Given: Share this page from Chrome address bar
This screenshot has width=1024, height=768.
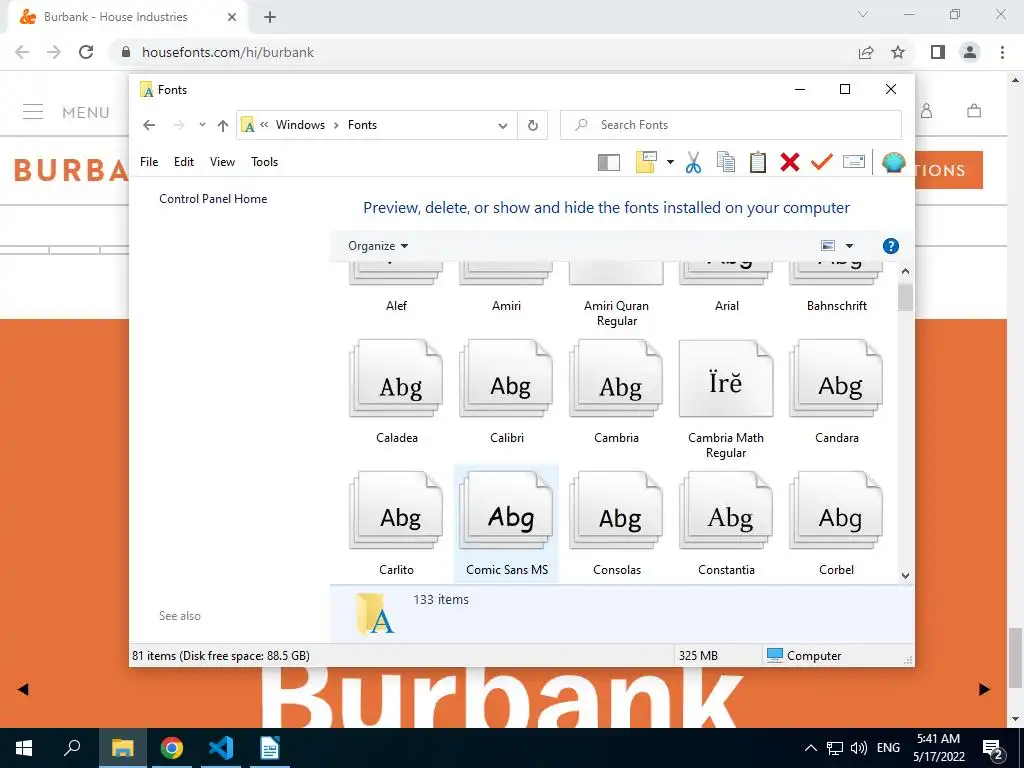Looking at the screenshot, I should pos(866,52).
